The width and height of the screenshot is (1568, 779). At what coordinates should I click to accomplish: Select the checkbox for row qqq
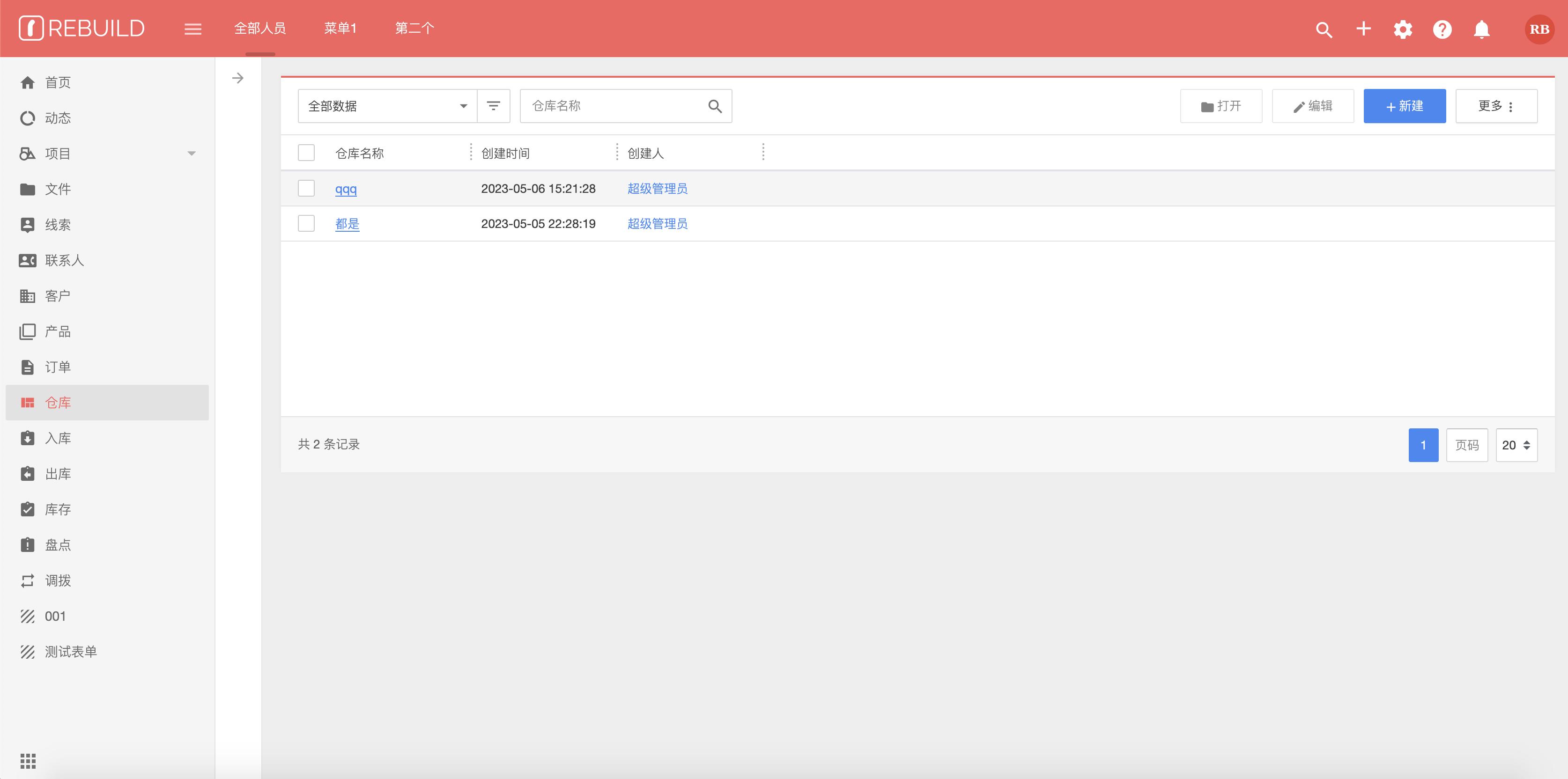(306, 188)
